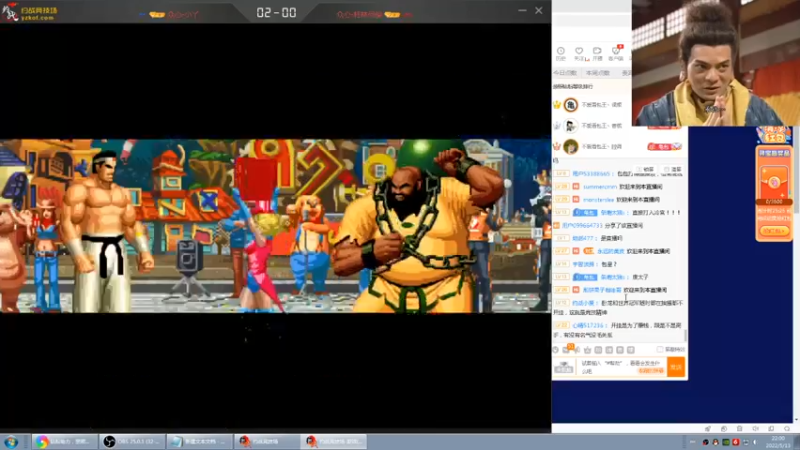Click the orange send button
This screenshot has width=800, height=450.
tap(676, 367)
